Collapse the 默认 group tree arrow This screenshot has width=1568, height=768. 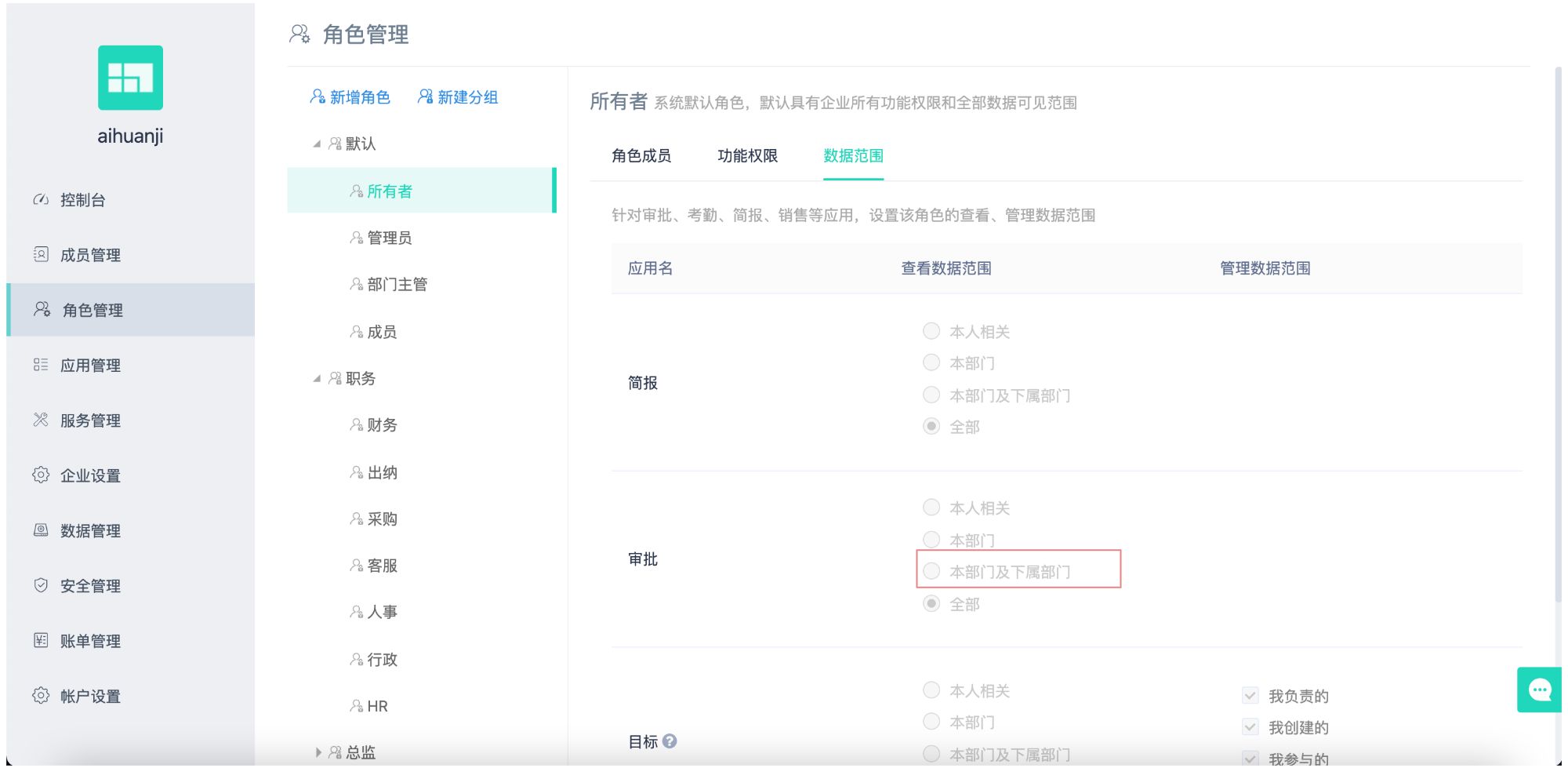(x=317, y=144)
